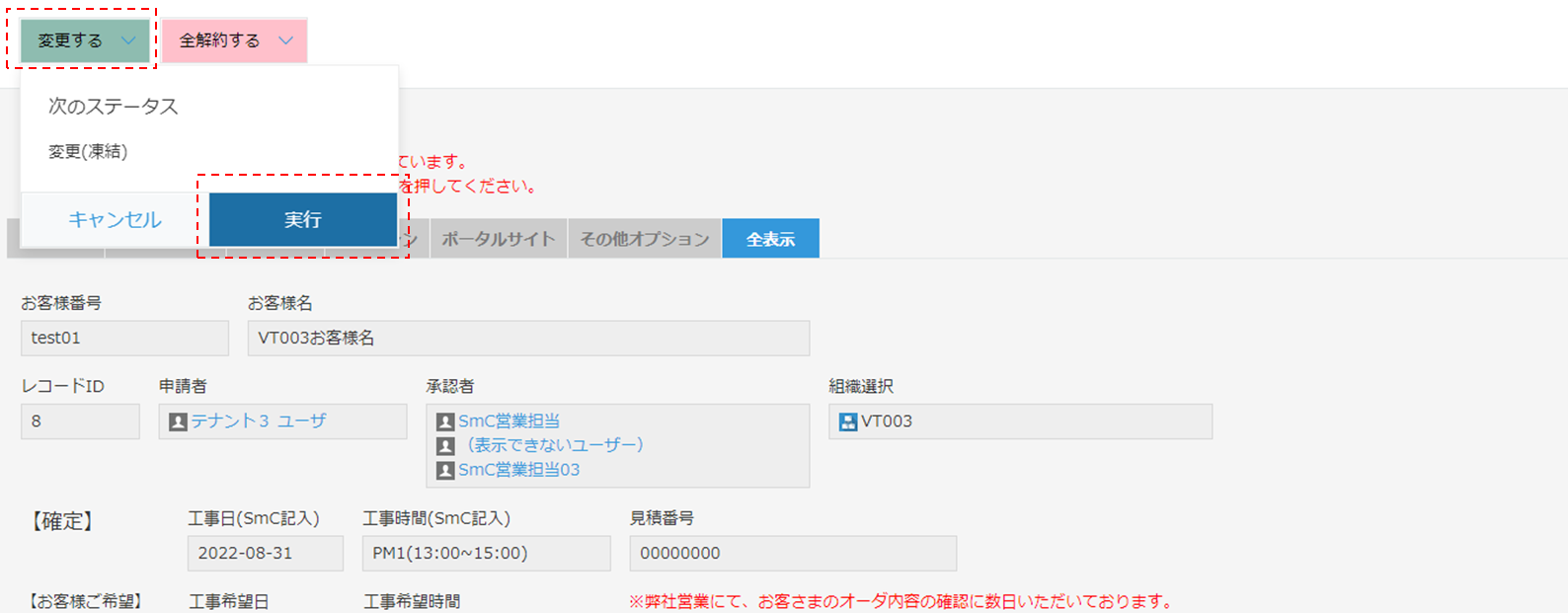Click the 次のステータス heading

click(114, 107)
